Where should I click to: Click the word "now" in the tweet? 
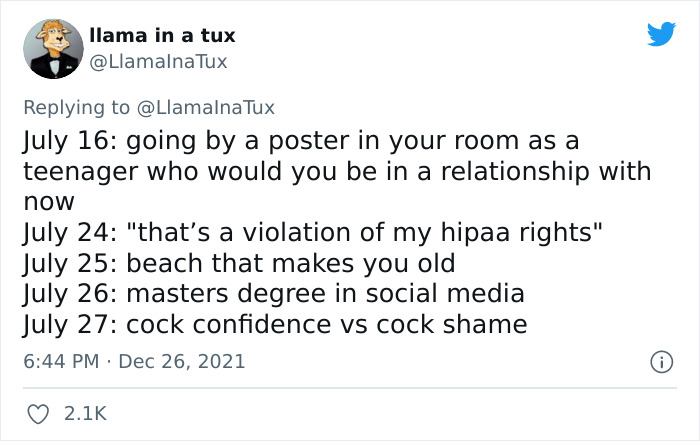pos(48,201)
